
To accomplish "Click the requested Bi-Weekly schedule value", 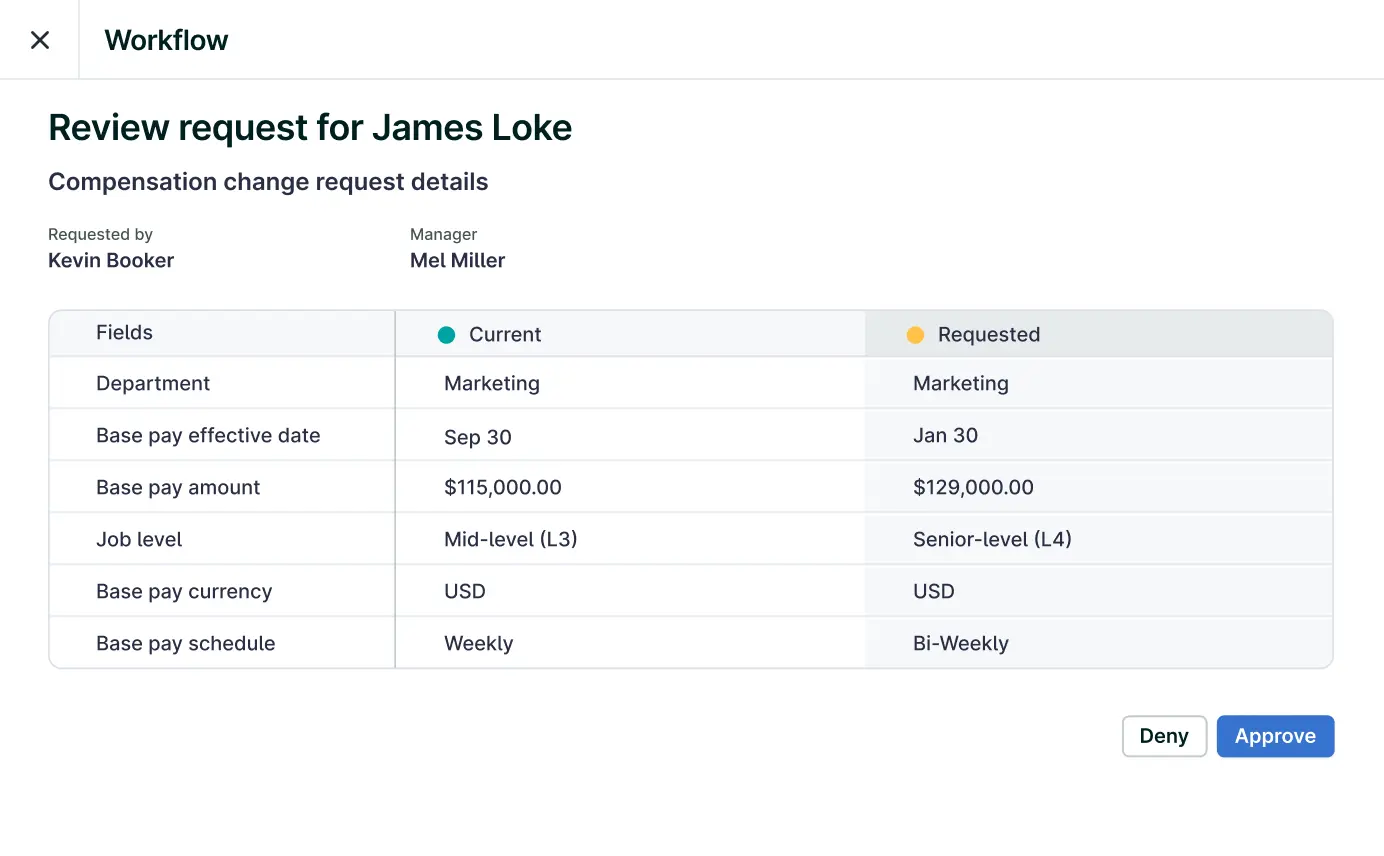I will point(961,643).
